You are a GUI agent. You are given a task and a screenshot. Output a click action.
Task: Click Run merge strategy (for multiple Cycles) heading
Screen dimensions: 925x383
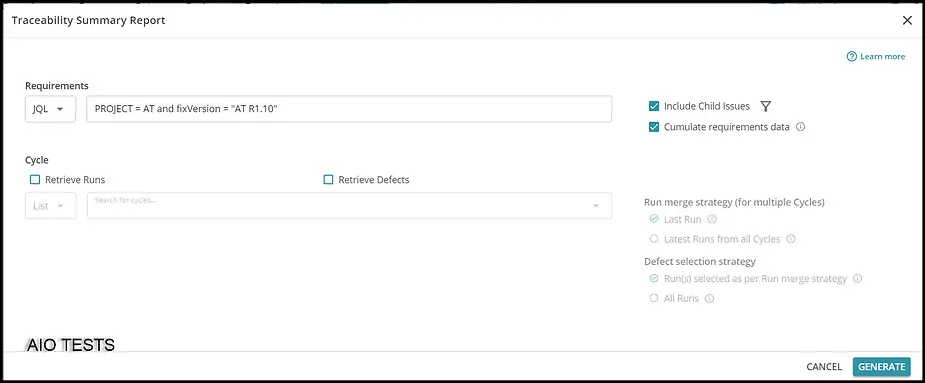[734, 202]
